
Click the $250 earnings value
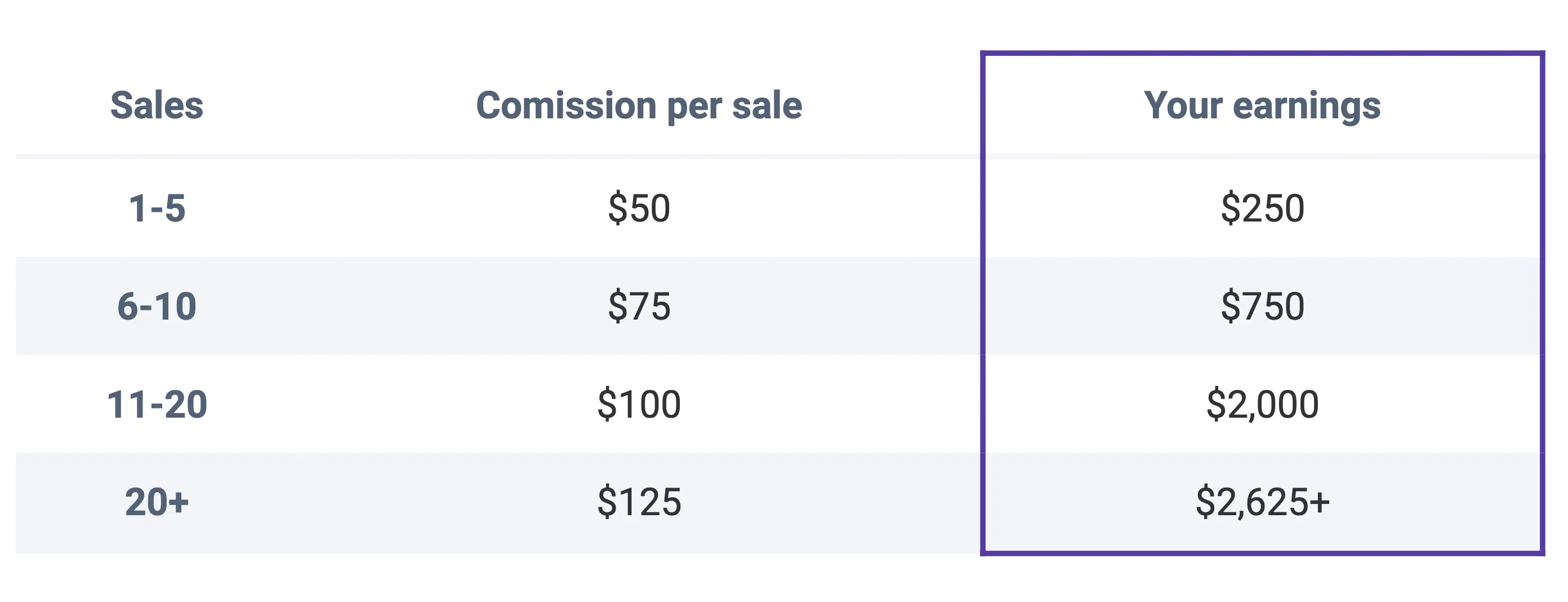click(1262, 208)
